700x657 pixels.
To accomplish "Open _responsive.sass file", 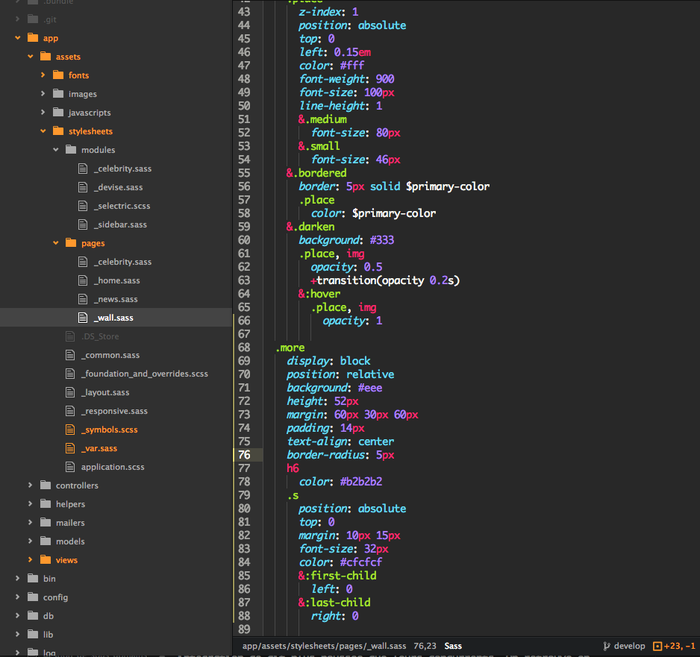I will coord(114,411).
